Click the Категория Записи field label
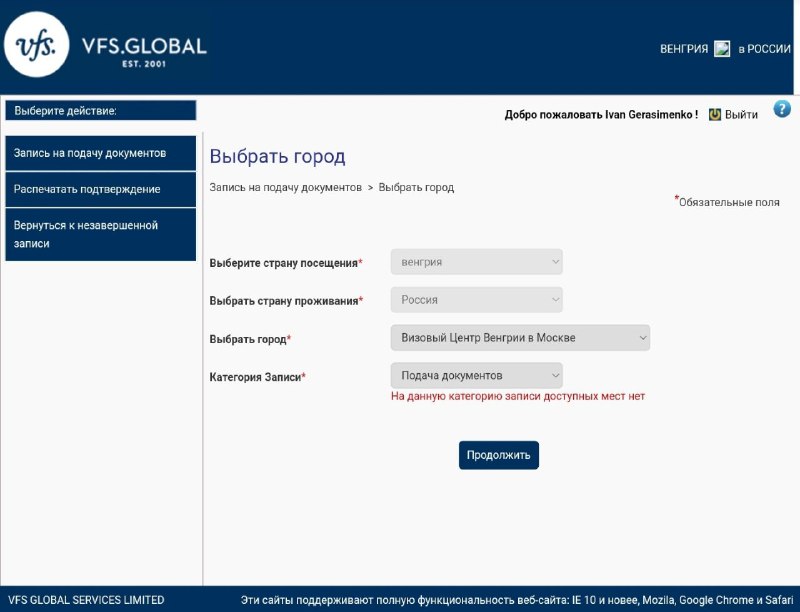The width and height of the screenshot is (800, 612). [258, 377]
